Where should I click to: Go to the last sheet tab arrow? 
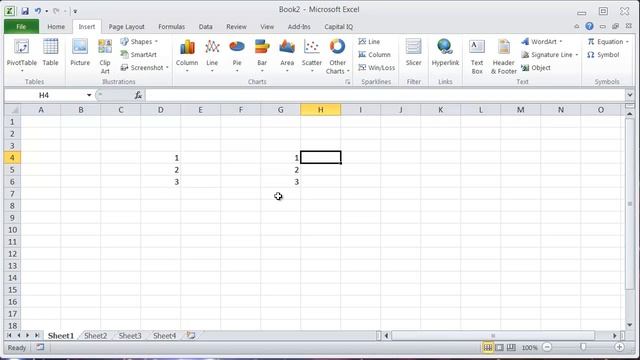tap(37, 336)
